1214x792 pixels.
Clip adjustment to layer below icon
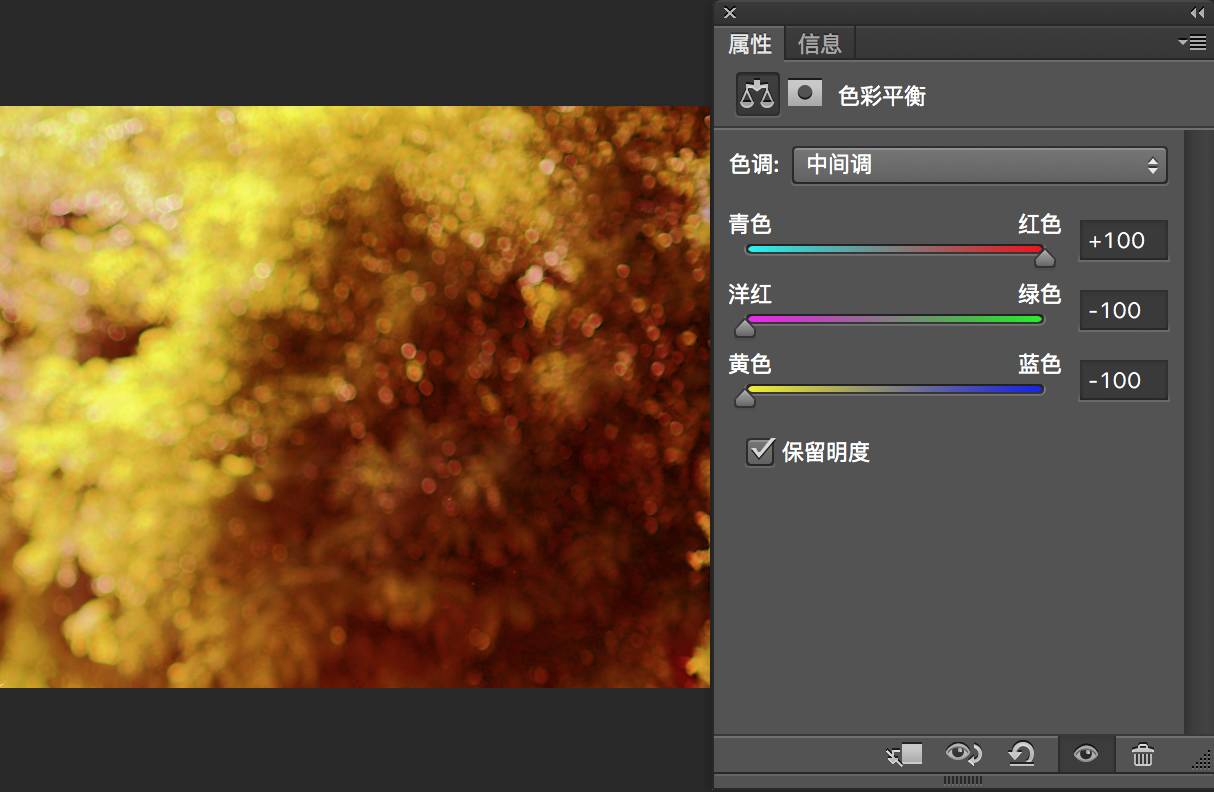click(905, 755)
